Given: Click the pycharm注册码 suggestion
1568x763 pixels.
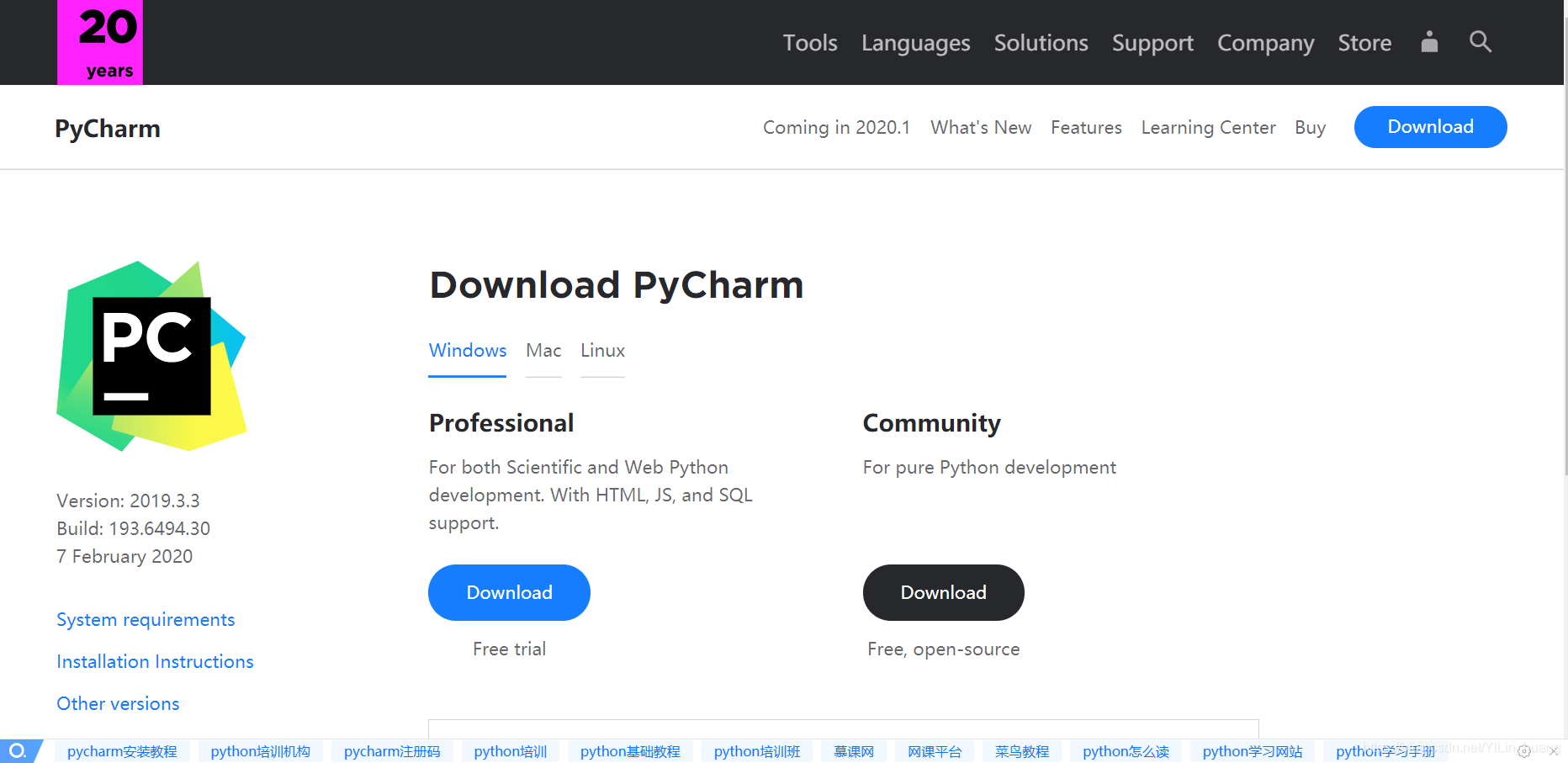Looking at the screenshot, I should click(392, 751).
